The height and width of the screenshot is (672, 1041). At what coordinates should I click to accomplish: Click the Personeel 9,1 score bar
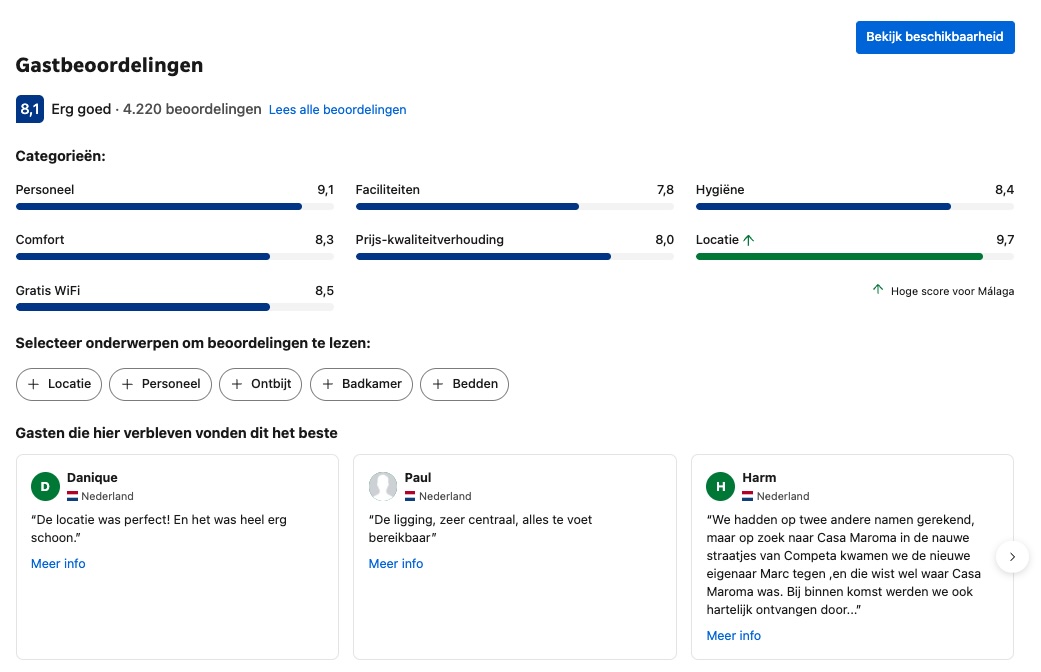click(x=175, y=206)
